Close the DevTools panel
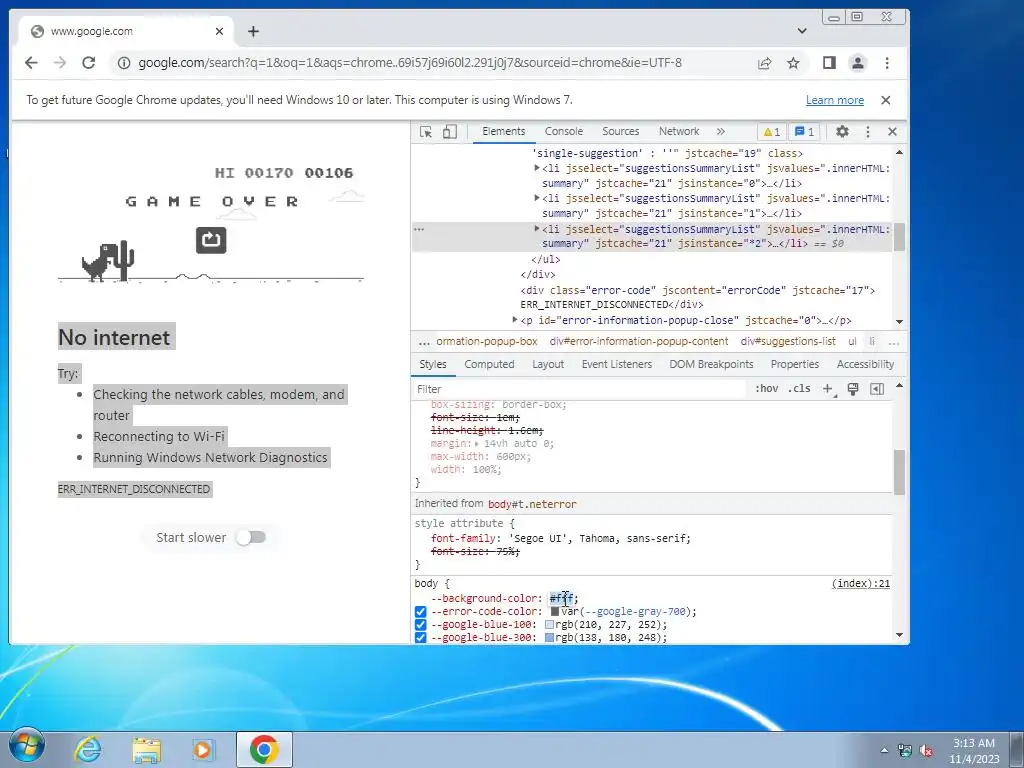 892,131
